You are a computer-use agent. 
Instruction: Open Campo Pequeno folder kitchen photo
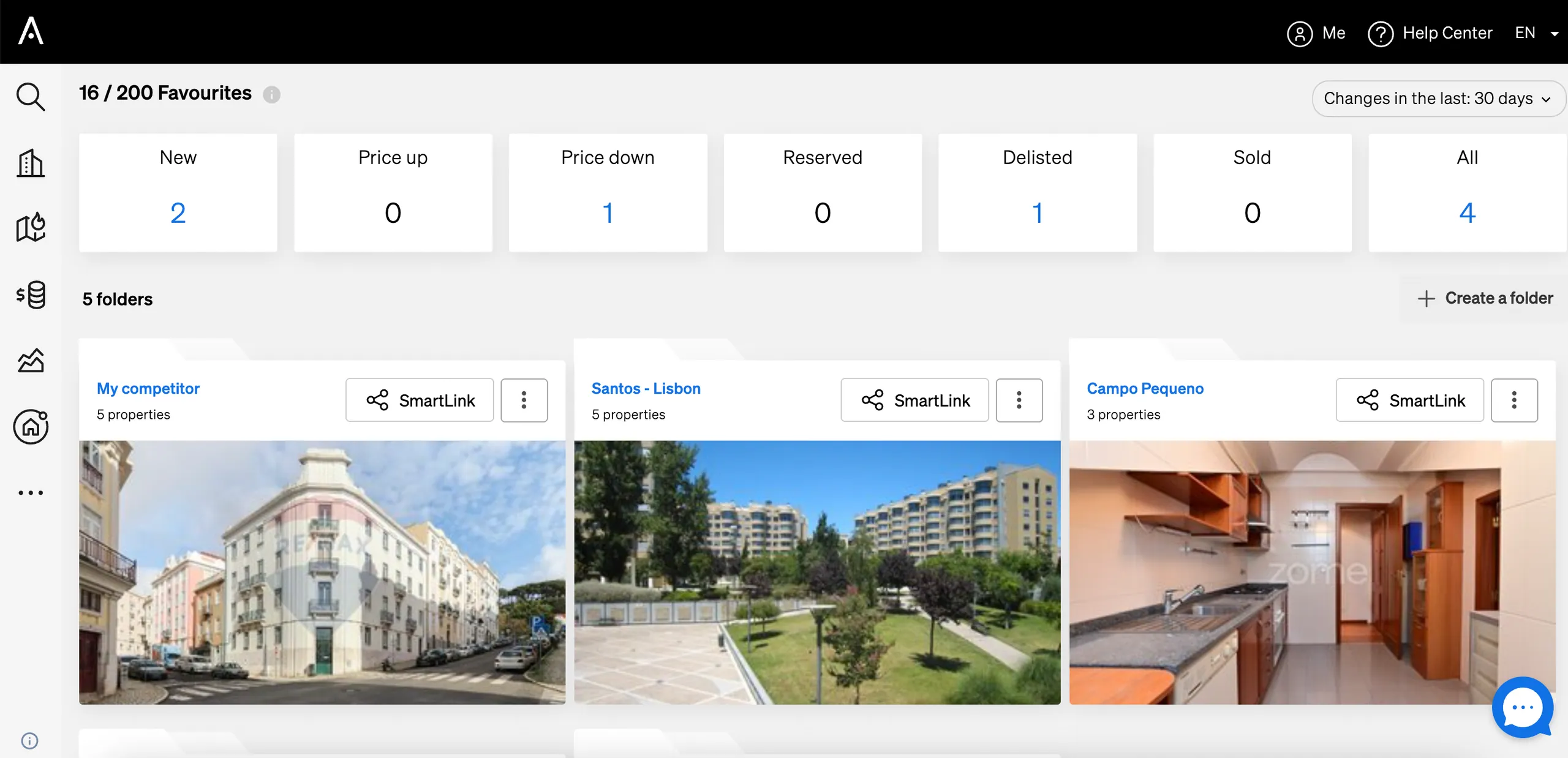1312,572
